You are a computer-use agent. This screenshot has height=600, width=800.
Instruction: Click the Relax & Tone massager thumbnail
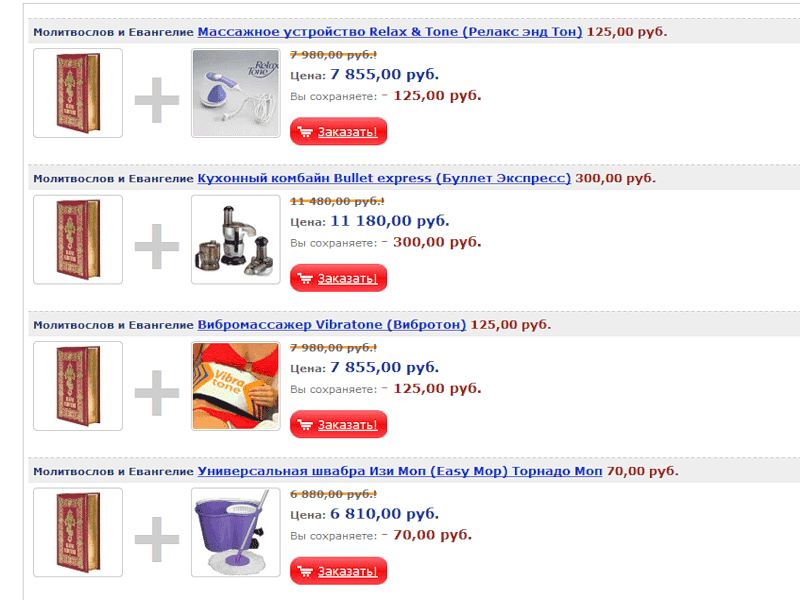pyautogui.click(x=236, y=93)
